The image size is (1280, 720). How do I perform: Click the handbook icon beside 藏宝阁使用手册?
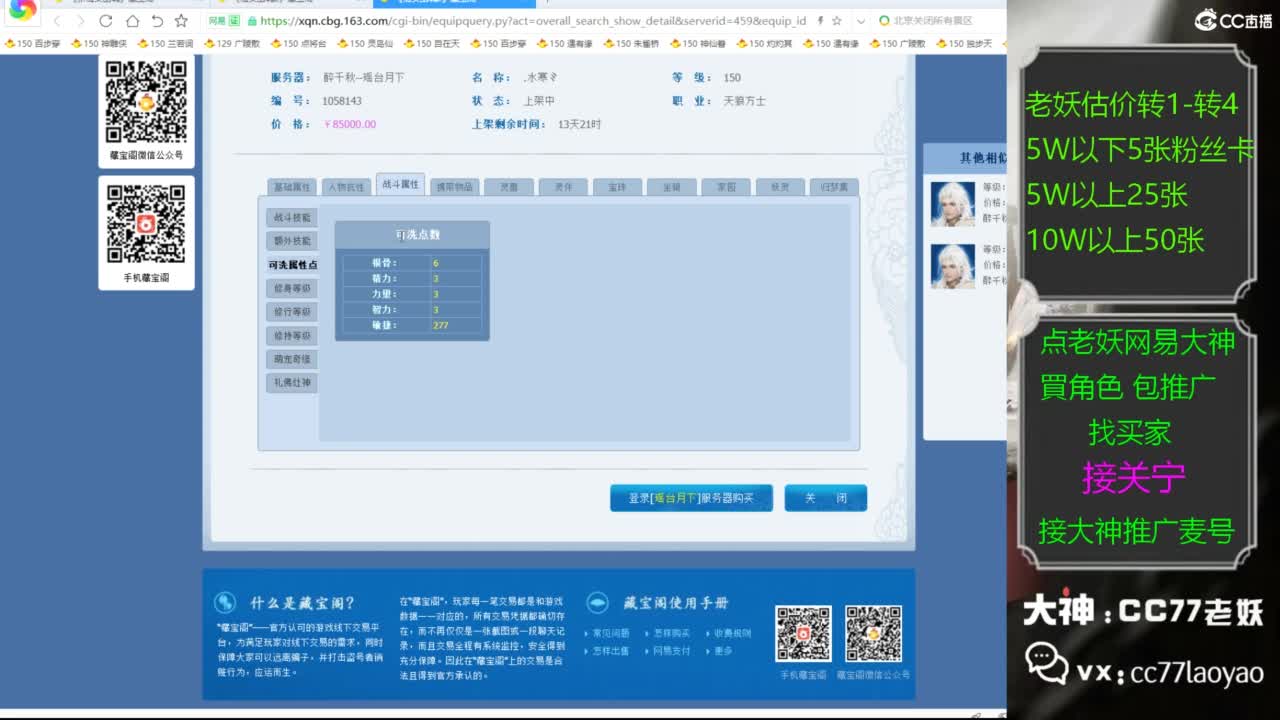(597, 602)
